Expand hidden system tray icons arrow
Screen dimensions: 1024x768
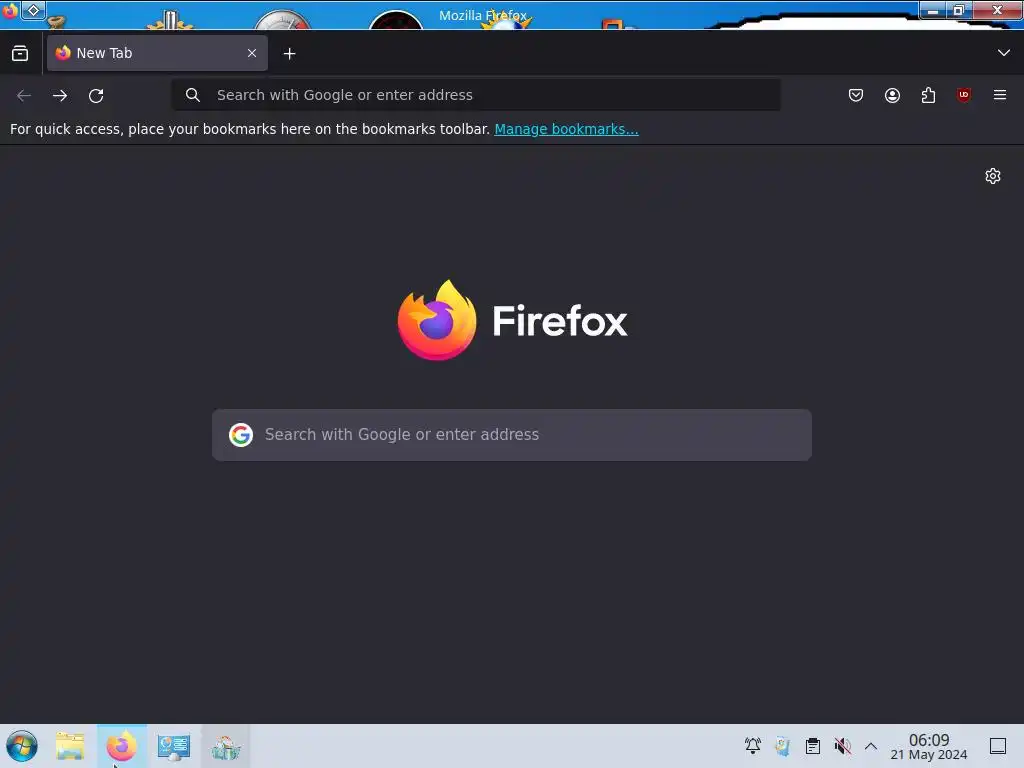tap(871, 746)
